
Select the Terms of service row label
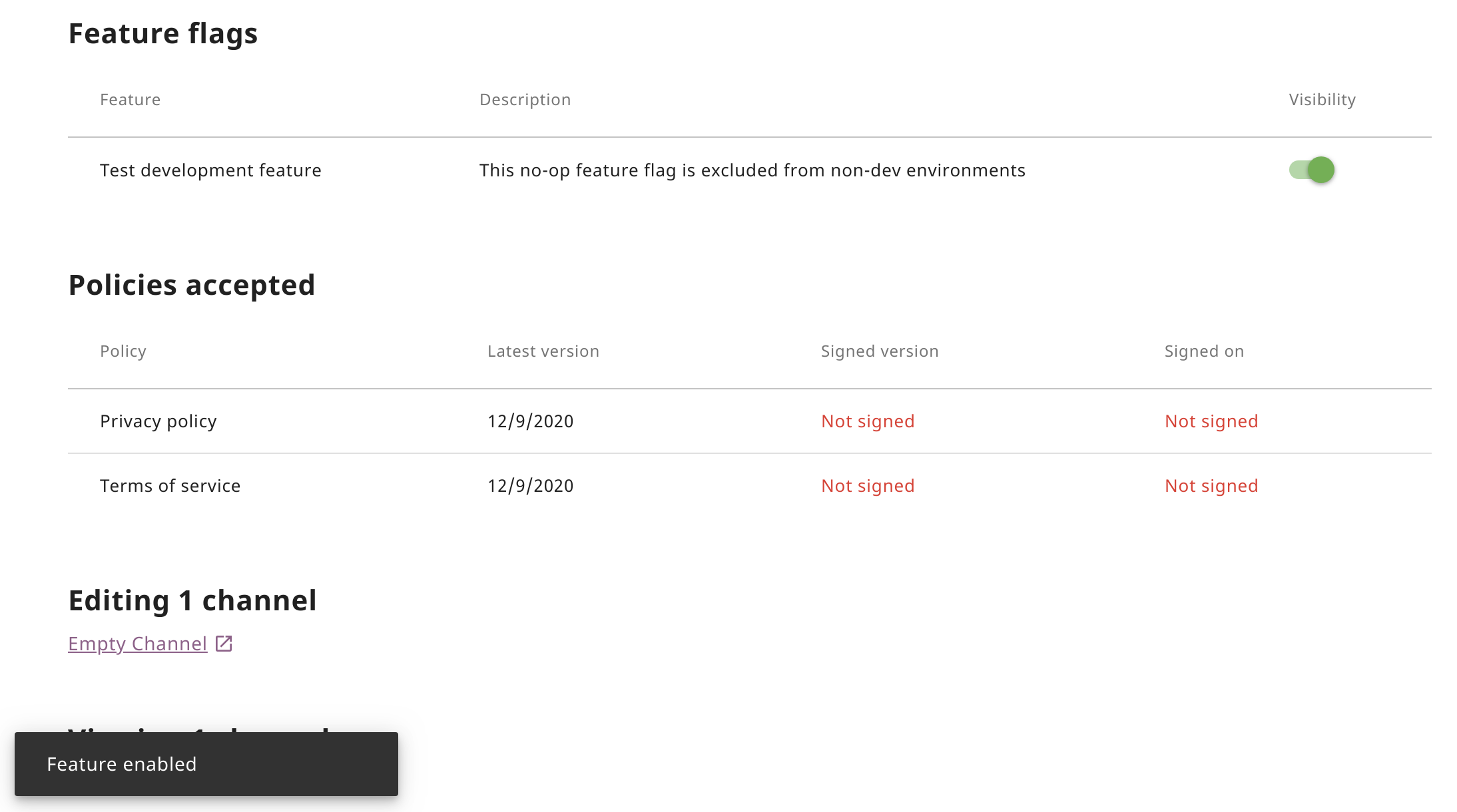(170, 486)
